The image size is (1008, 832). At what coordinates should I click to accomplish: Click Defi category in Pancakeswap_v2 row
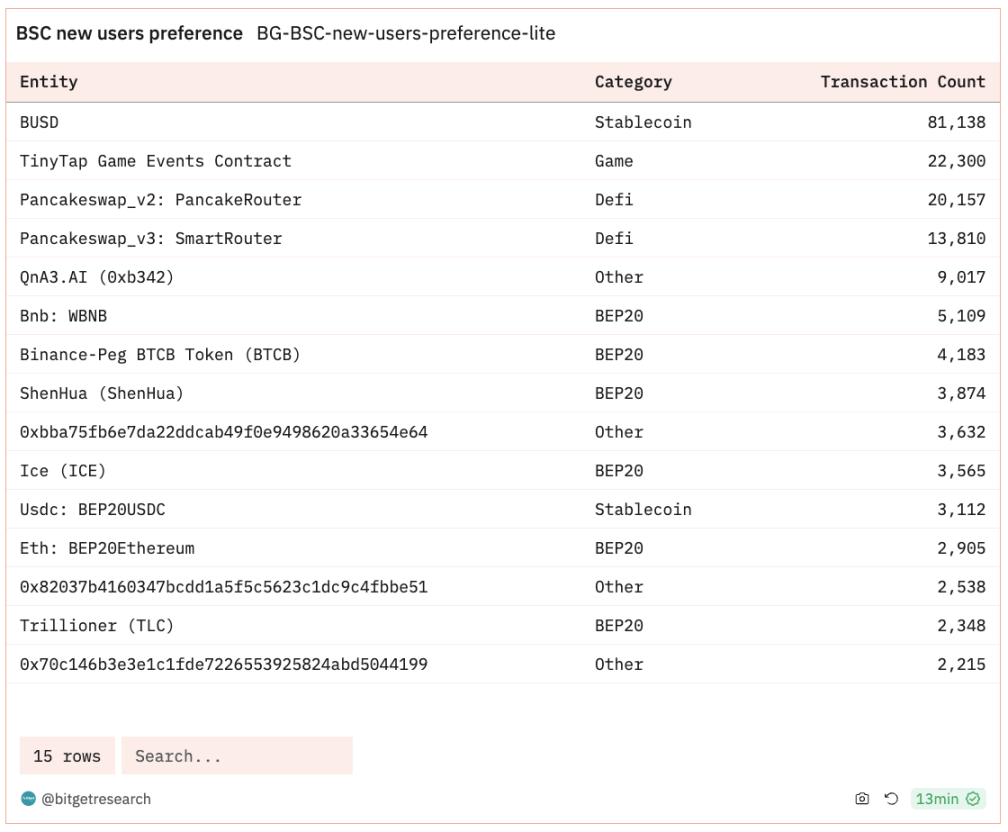pos(614,200)
